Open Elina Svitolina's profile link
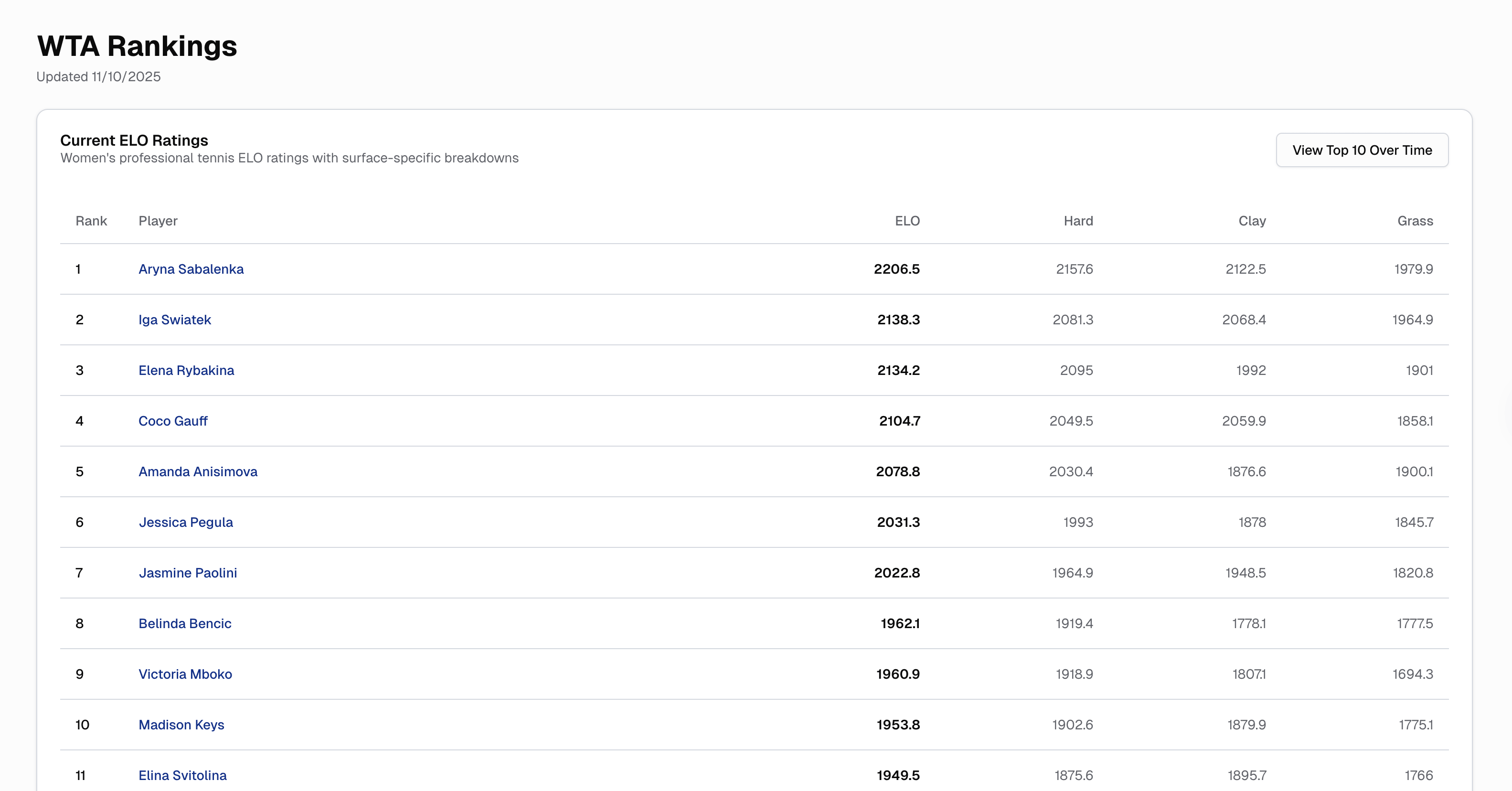Image resolution: width=1512 pixels, height=791 pixels. pos(182,775)
